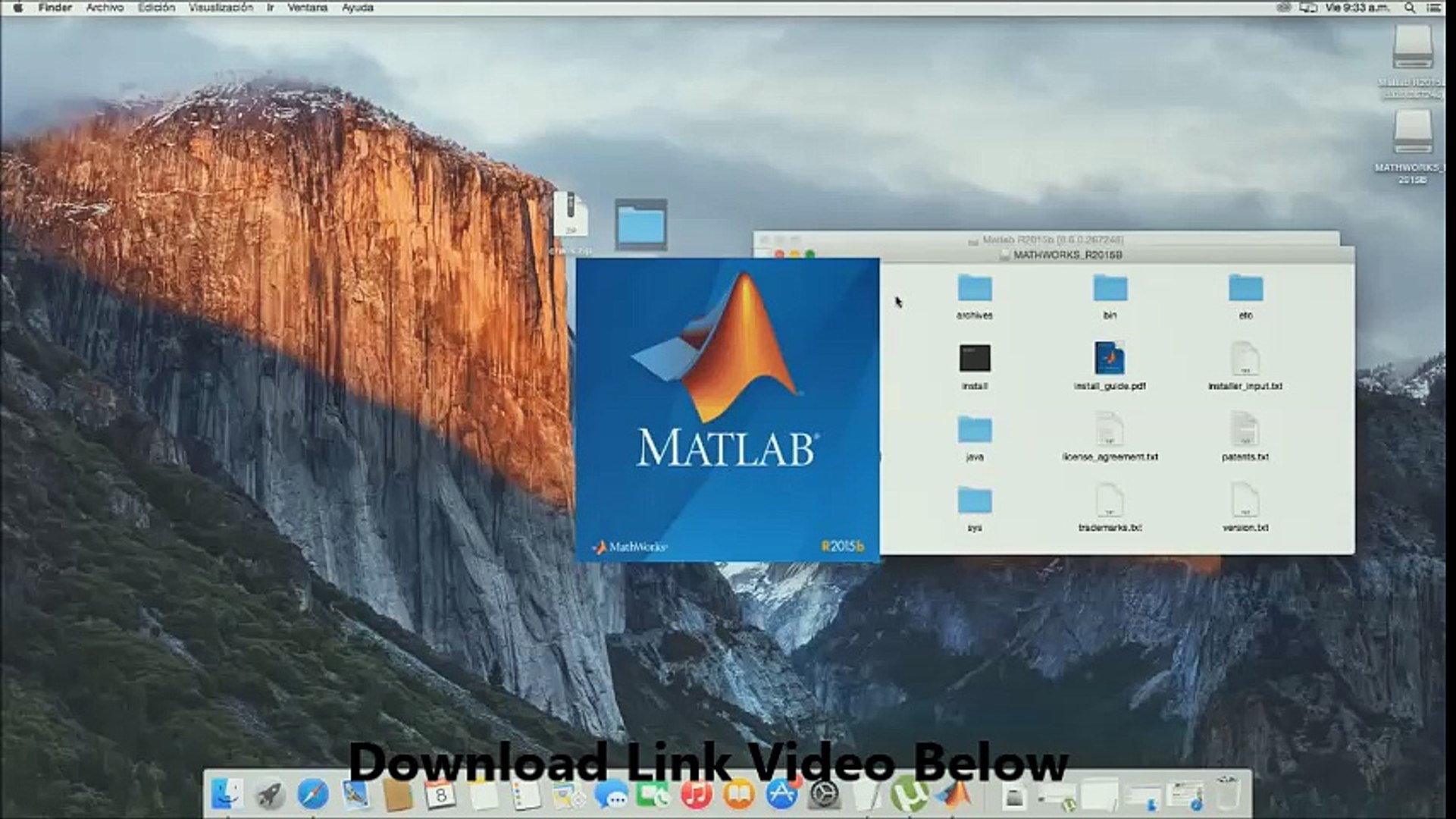Select trademarks.txt file
Viewport: 1456px width, 819px height.
pyautogui.click(x=1110, y=501)
